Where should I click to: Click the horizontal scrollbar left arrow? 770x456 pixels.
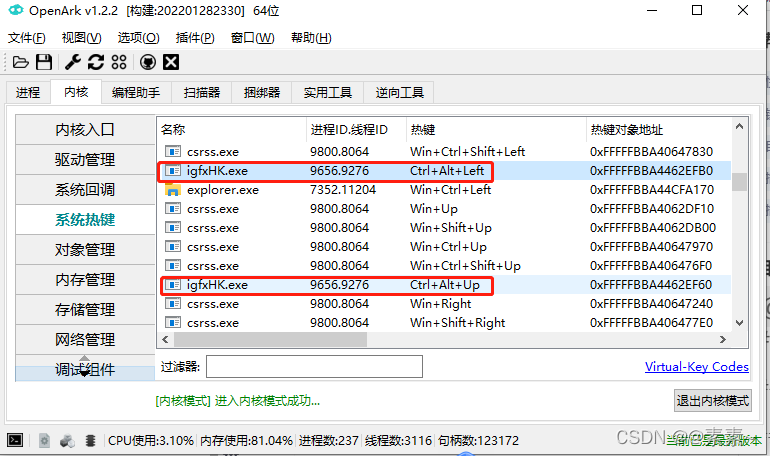(x=165, y=340)
